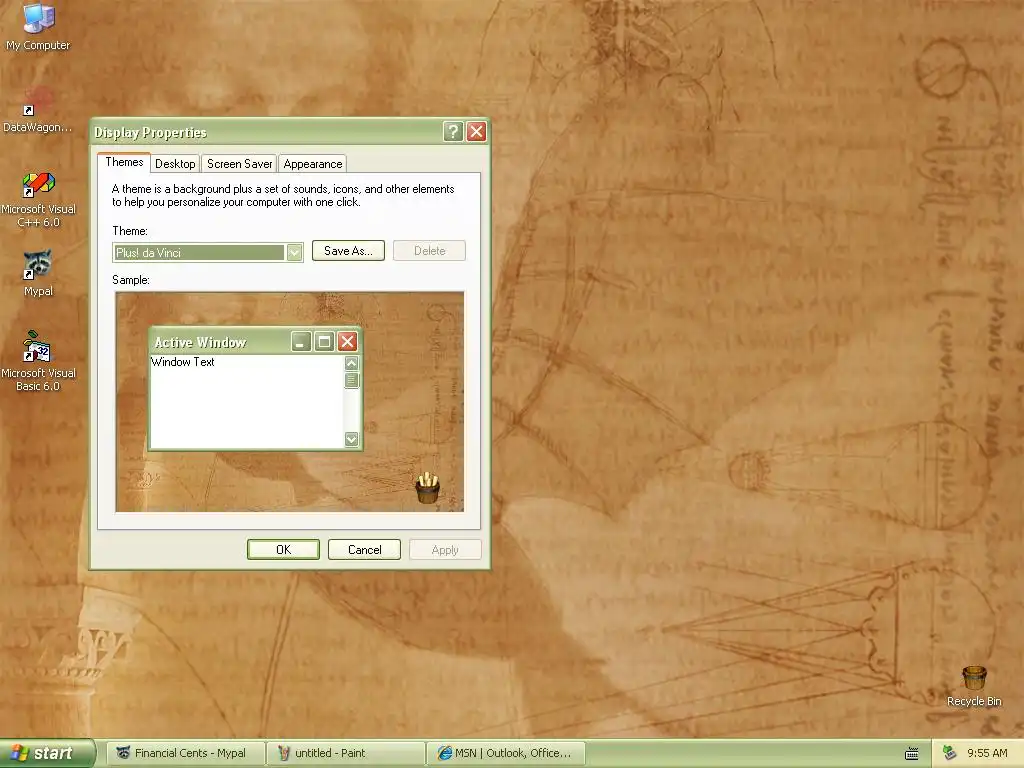
Task: Select the DataWagon desktop shortcut
Action: (38, 110)
